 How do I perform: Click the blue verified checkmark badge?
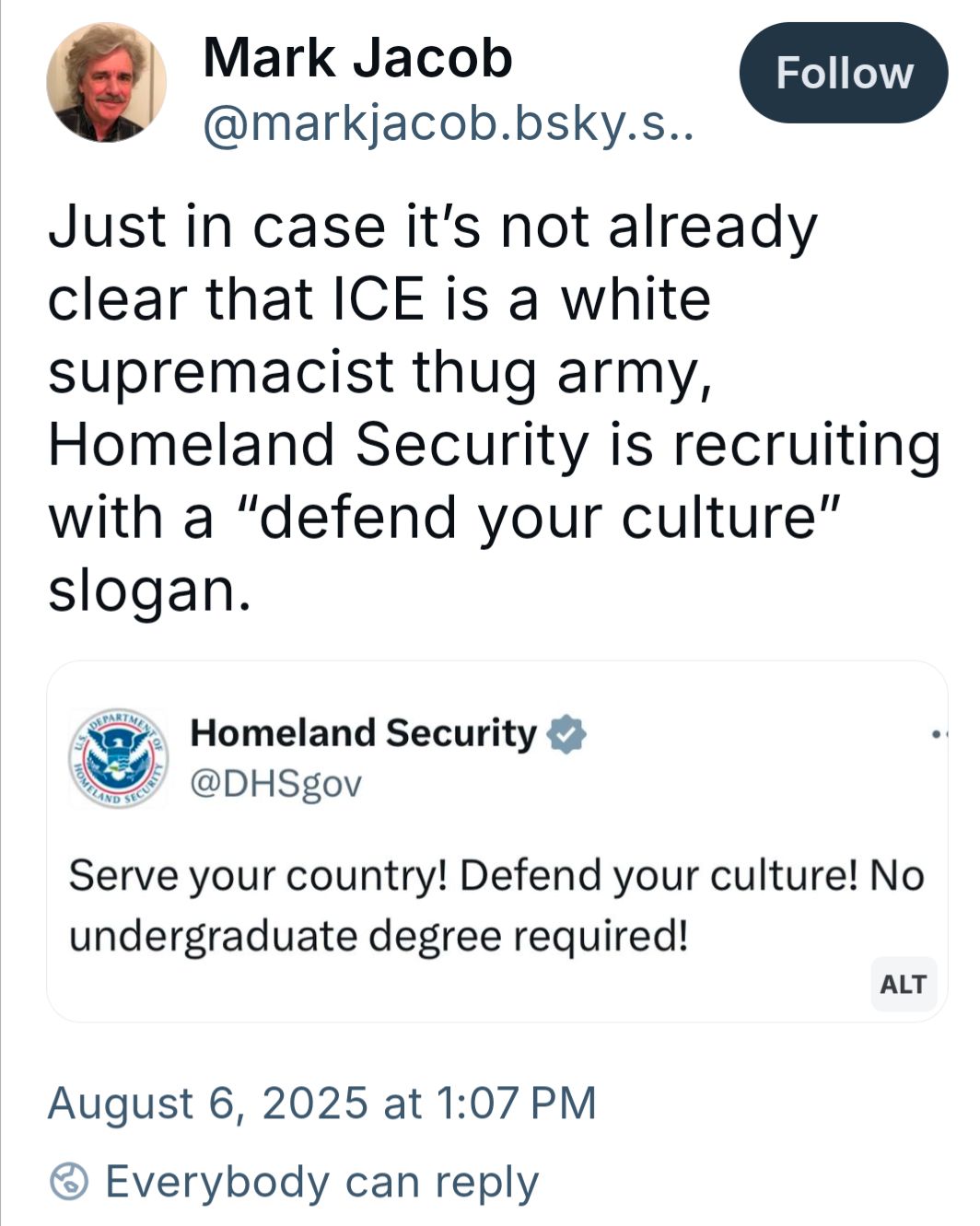pos(566,734)
